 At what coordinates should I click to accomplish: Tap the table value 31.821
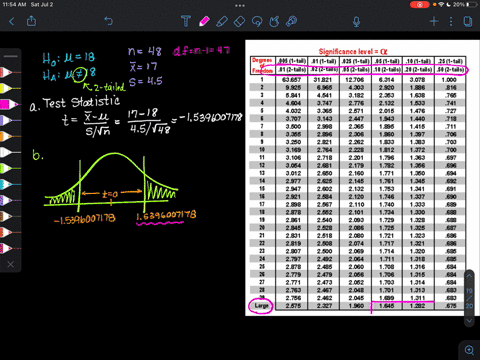tap(323, 80)
